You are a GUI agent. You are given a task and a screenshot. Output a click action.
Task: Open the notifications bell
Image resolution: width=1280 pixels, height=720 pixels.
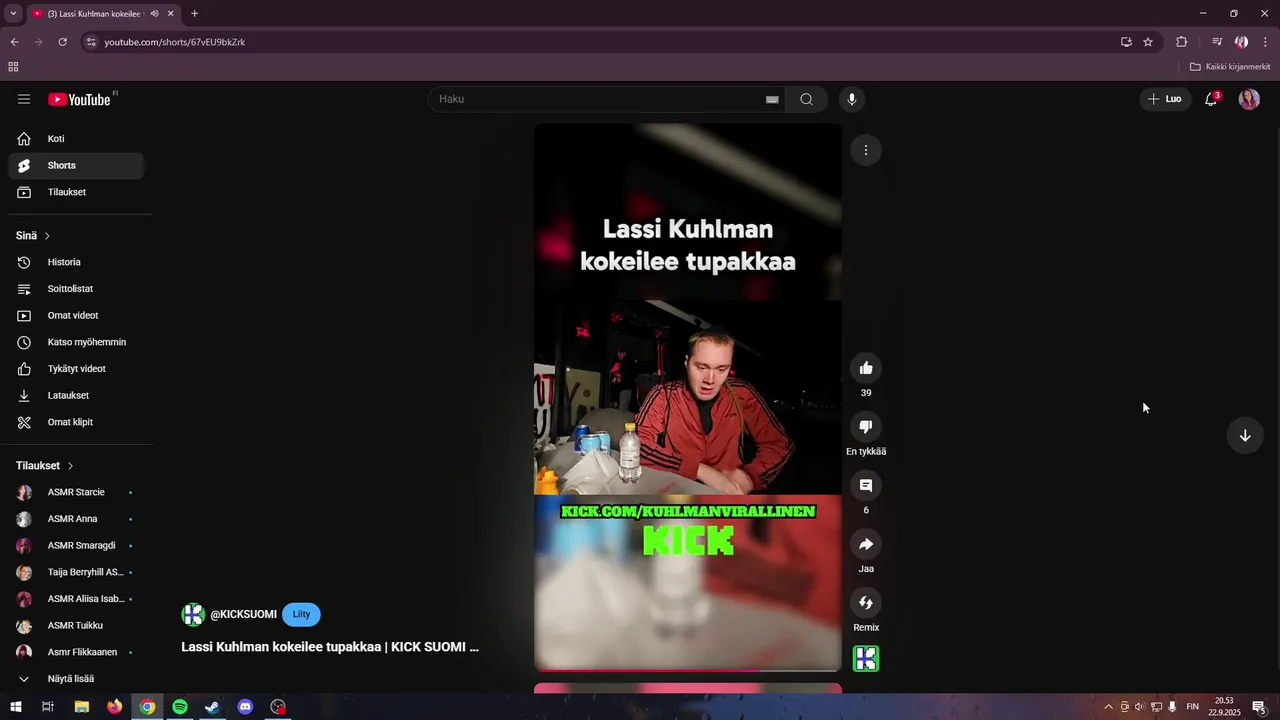1211,99
